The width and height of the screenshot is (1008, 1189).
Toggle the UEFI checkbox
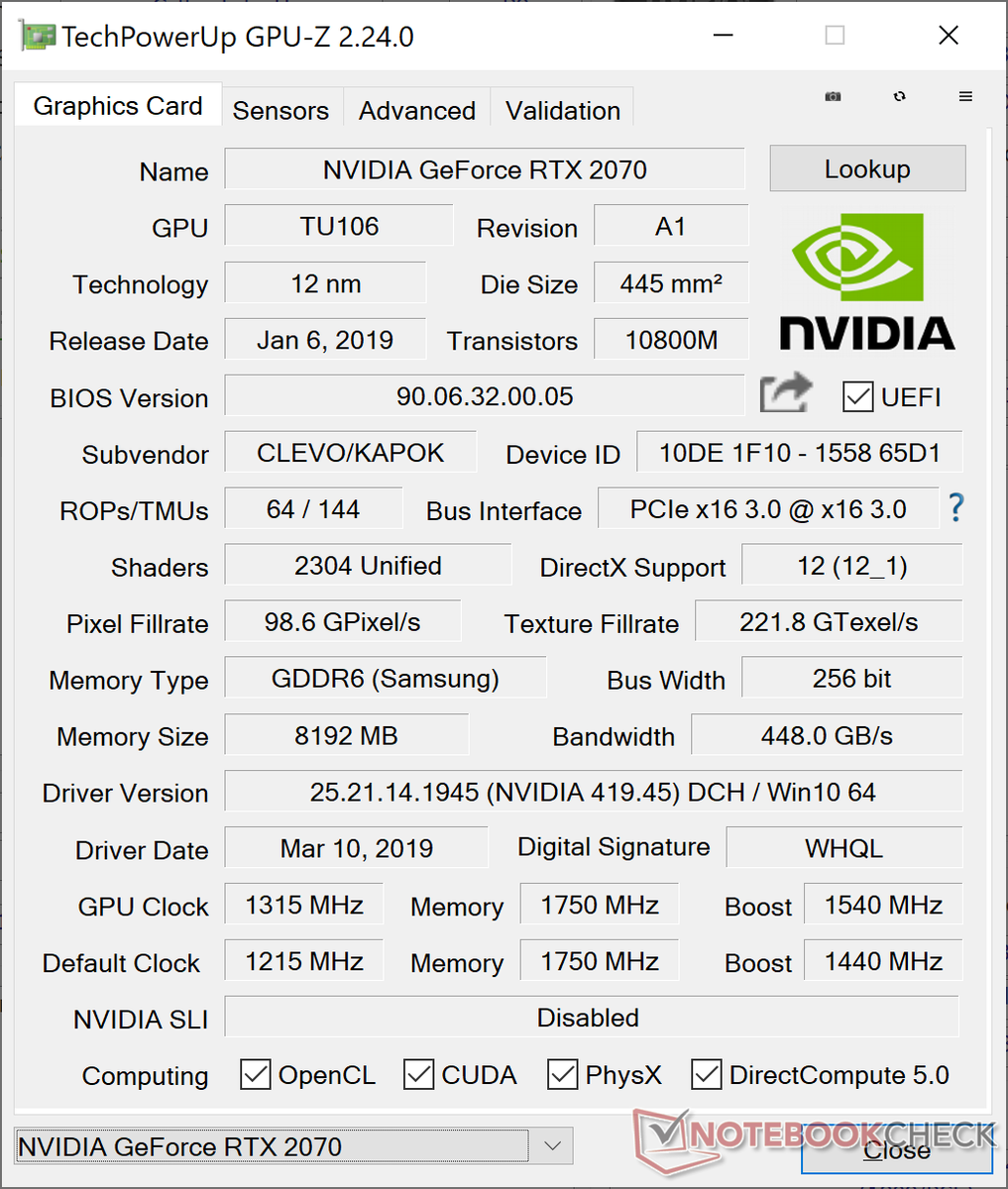[857, 397]
